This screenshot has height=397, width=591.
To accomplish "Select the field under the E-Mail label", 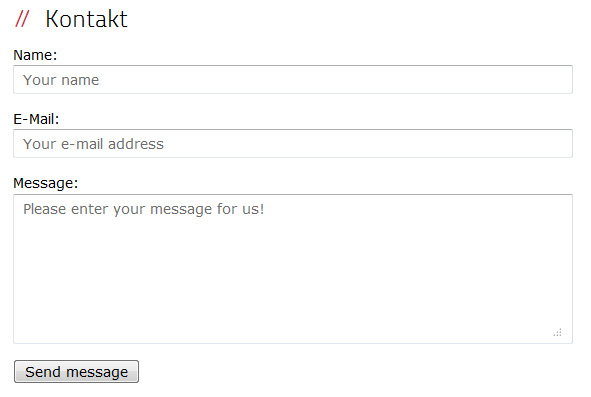I will coord(293,144).
